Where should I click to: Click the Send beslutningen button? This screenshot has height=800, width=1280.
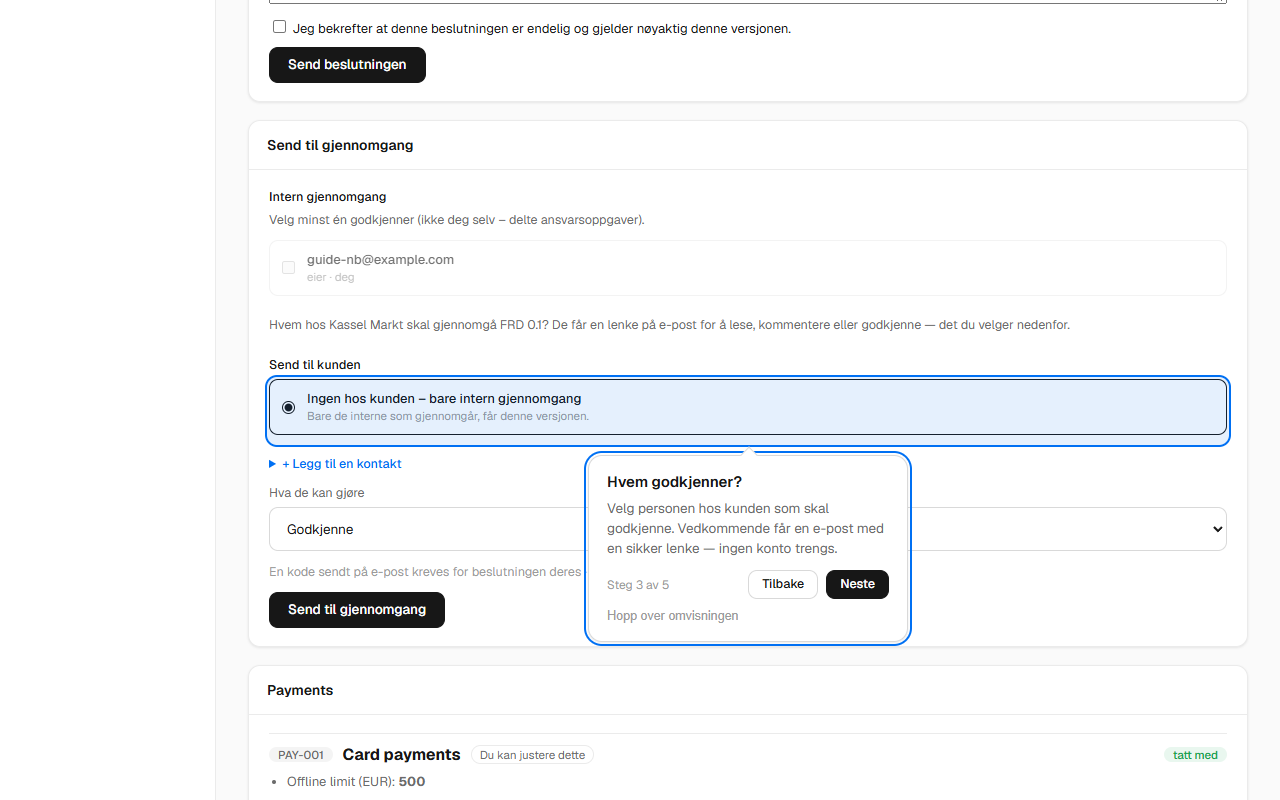(x=347, y=65)
